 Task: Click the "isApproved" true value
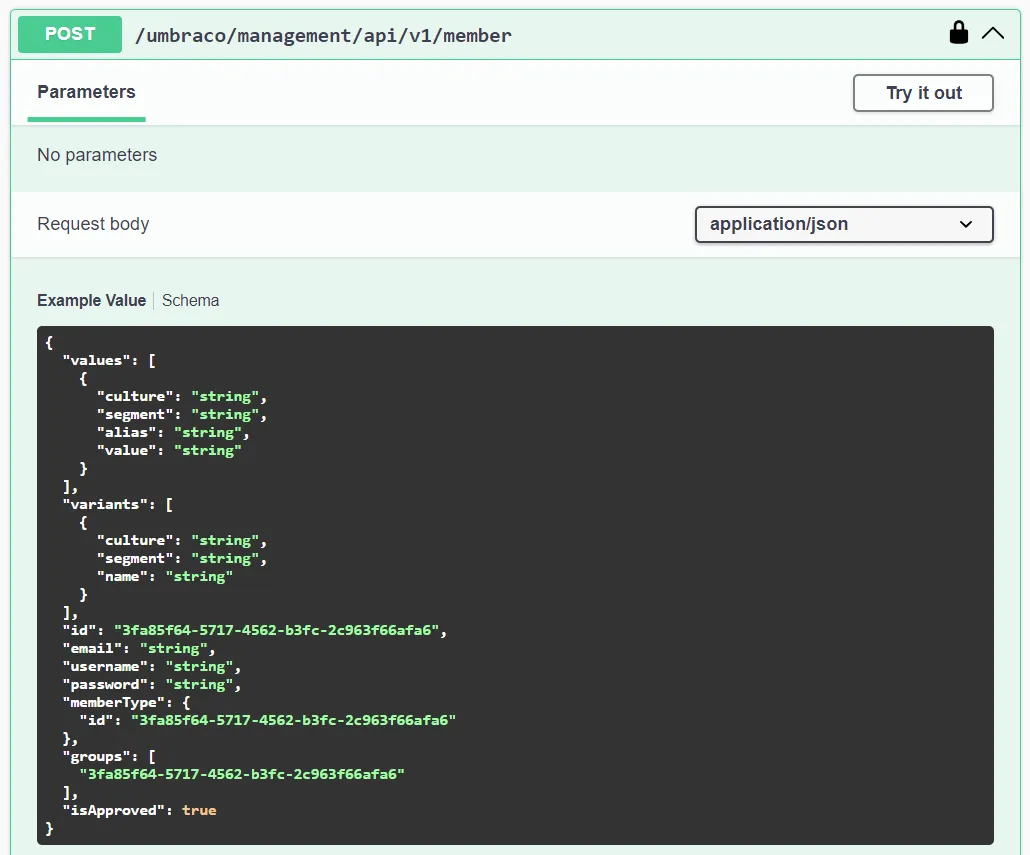[199, 810]
